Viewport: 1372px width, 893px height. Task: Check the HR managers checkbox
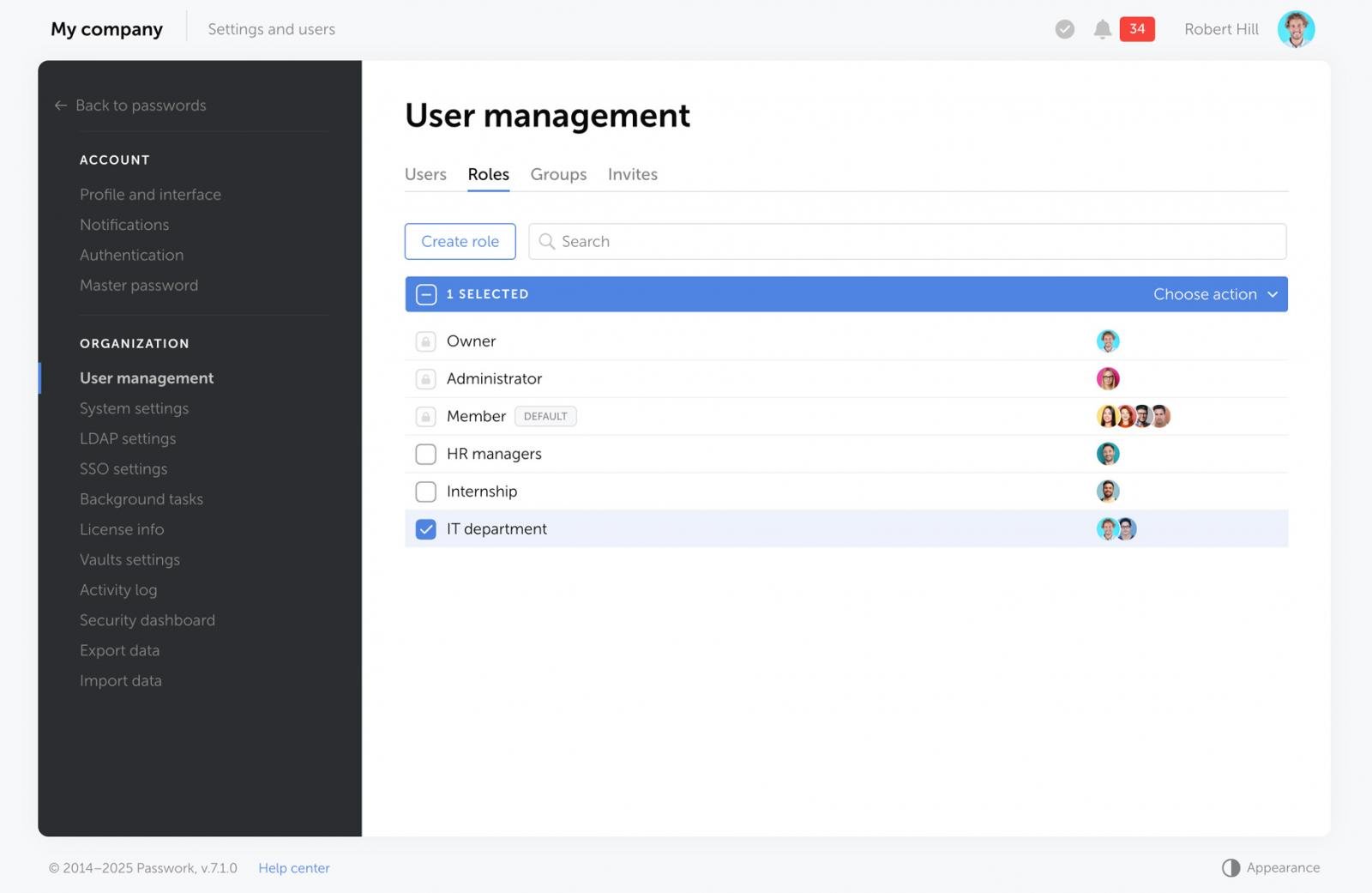pos(425,454)
